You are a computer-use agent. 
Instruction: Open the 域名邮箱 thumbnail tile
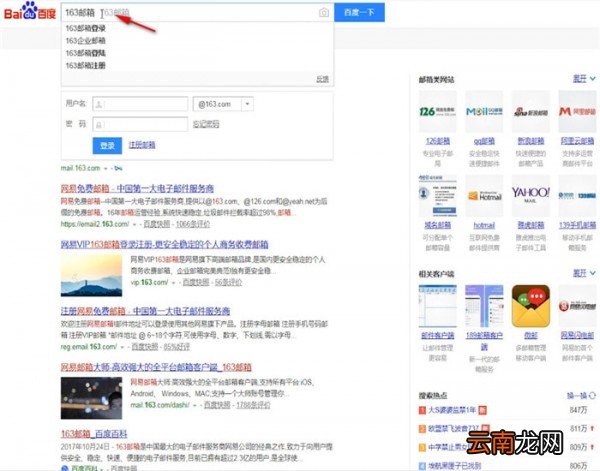click(437, 196)
